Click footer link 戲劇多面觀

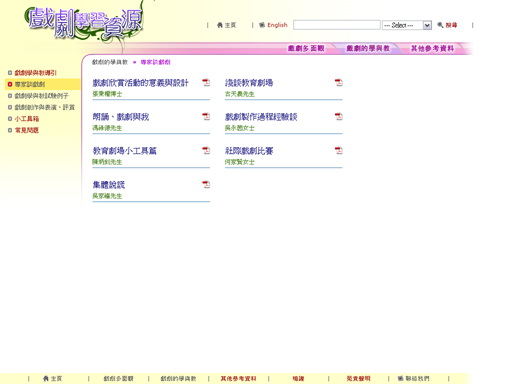pos(118,378)
